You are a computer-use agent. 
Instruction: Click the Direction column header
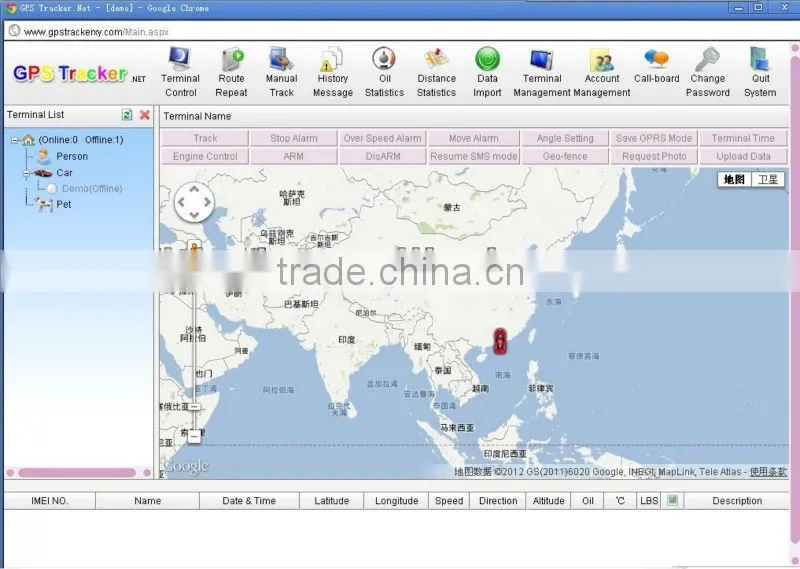(x=498, y=501)
